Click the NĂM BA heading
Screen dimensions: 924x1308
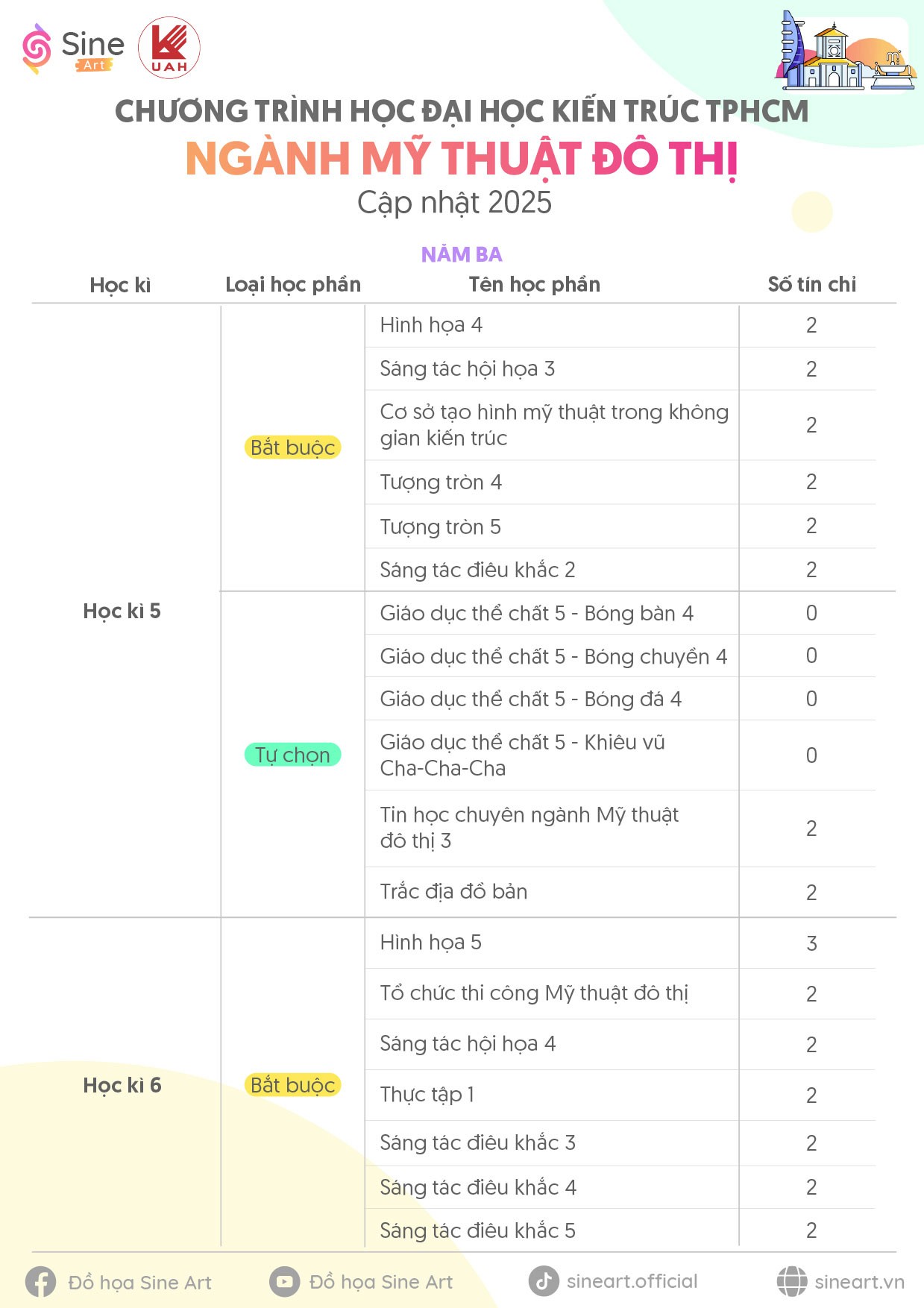pos(462,255)
